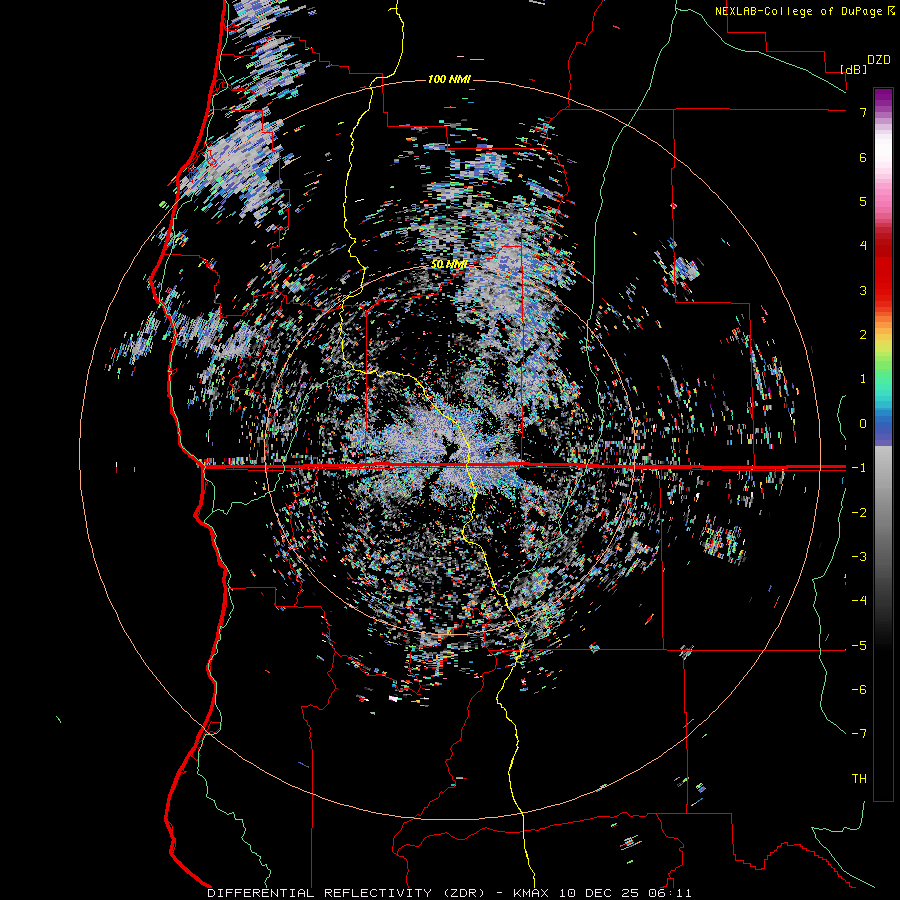Click the 7 value on color scale
The width and height of the screenshot is (900, 900).
click(863, 112)
